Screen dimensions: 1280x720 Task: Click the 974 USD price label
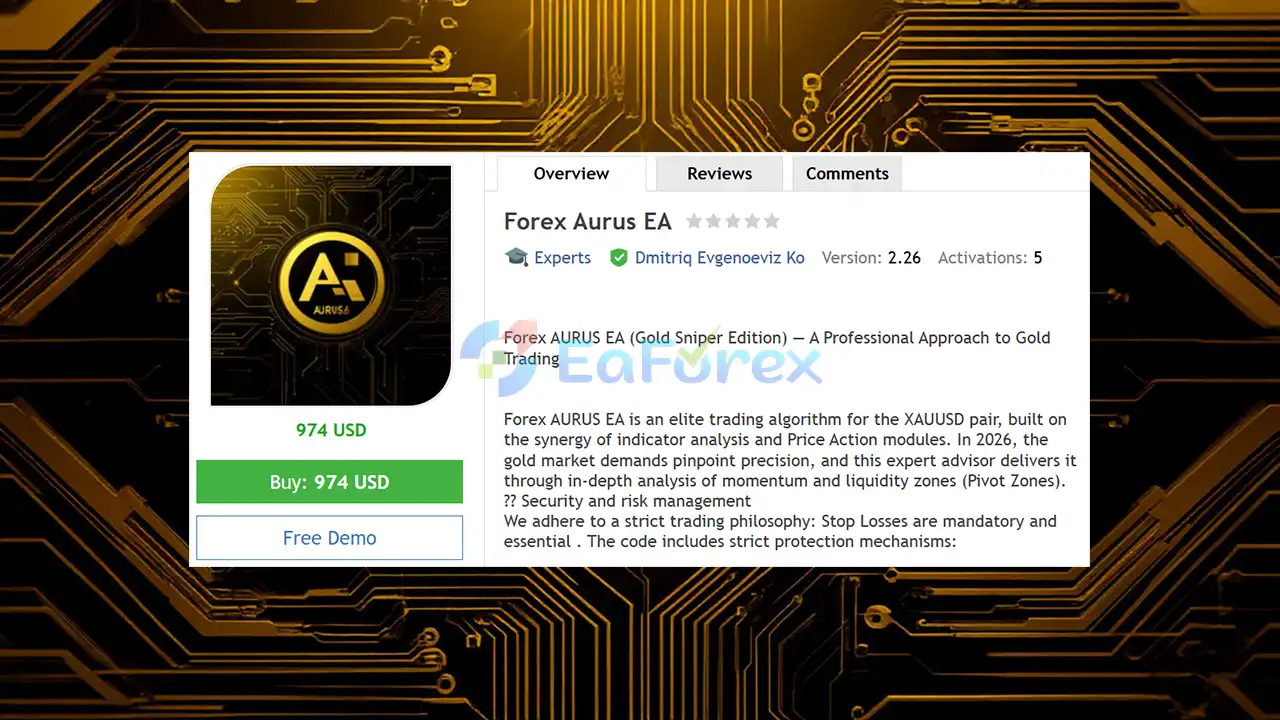point(330,430)
